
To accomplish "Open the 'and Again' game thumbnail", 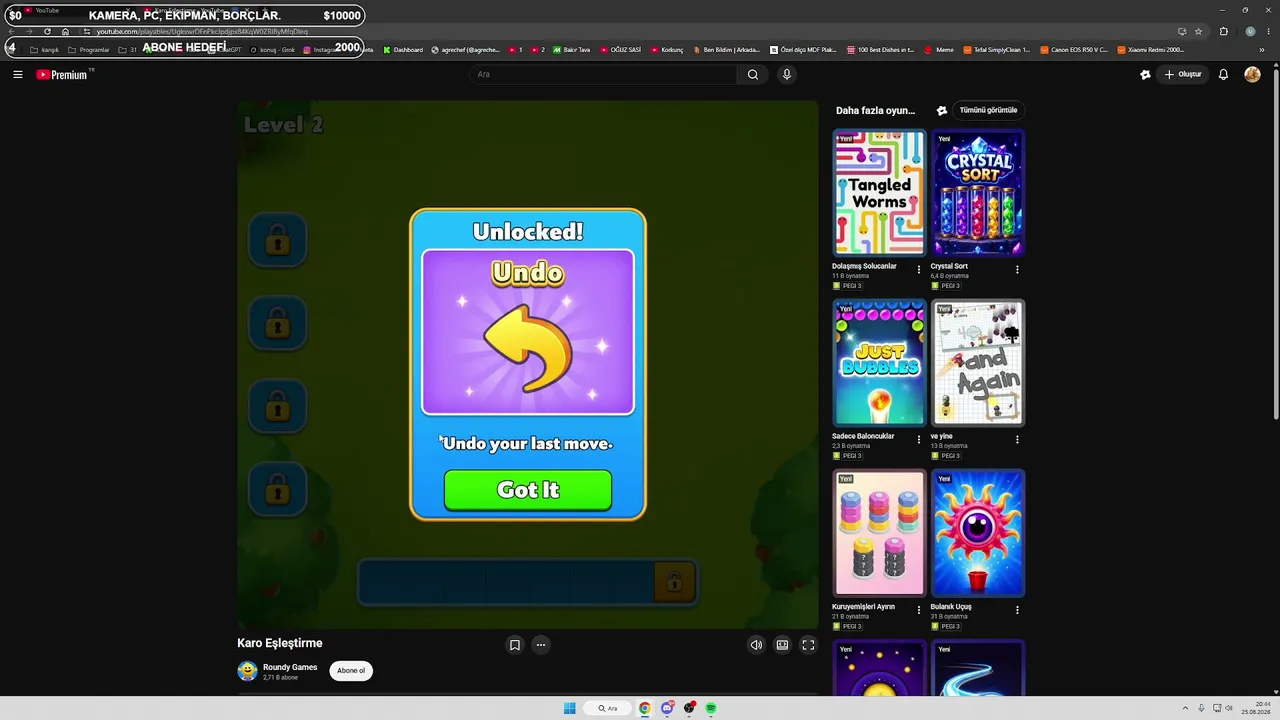I will pyautogui.click(x=978, y=362).
